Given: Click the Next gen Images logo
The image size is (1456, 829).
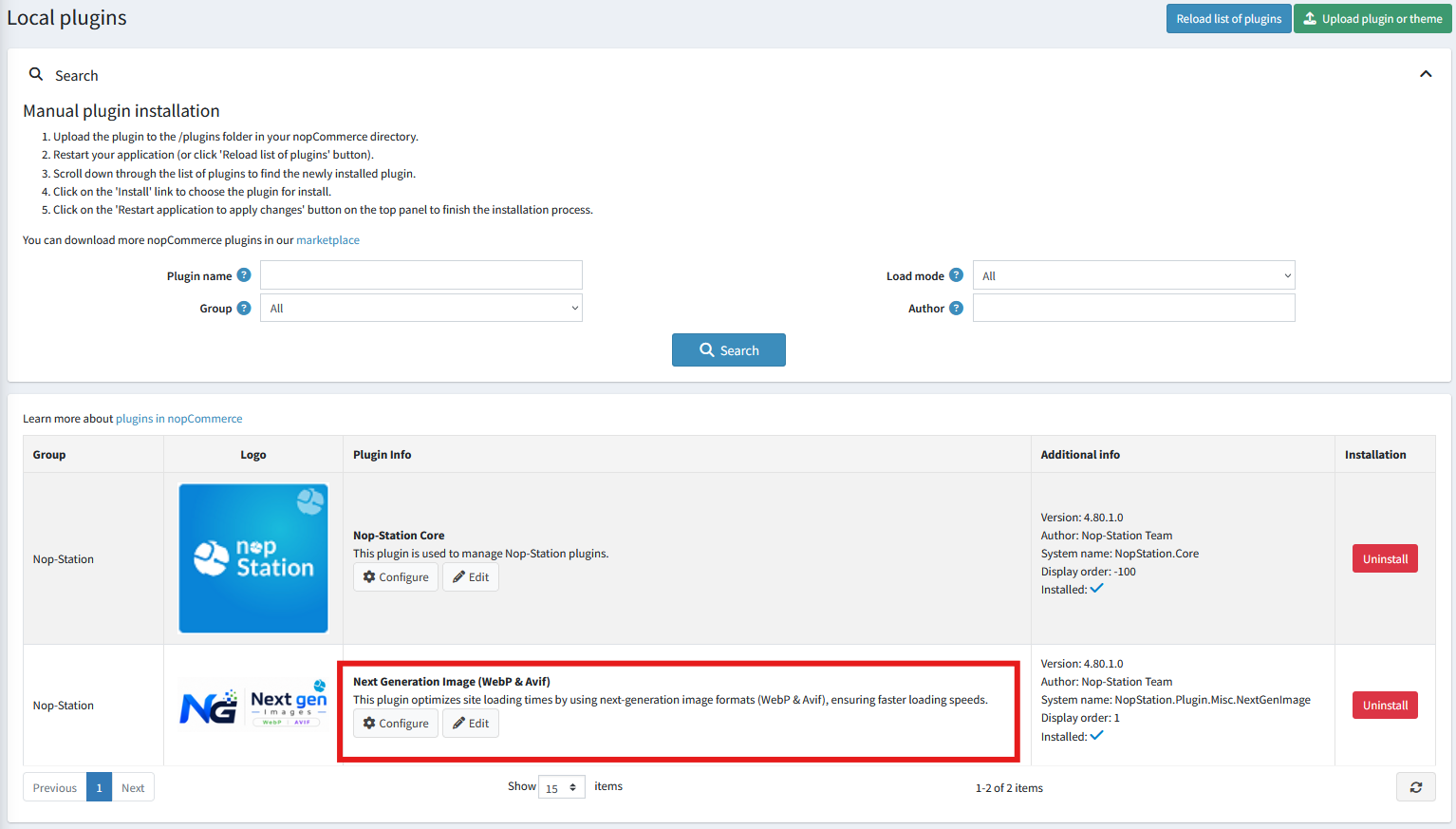Looking at the screenshot, I should (x=253, y=705).
